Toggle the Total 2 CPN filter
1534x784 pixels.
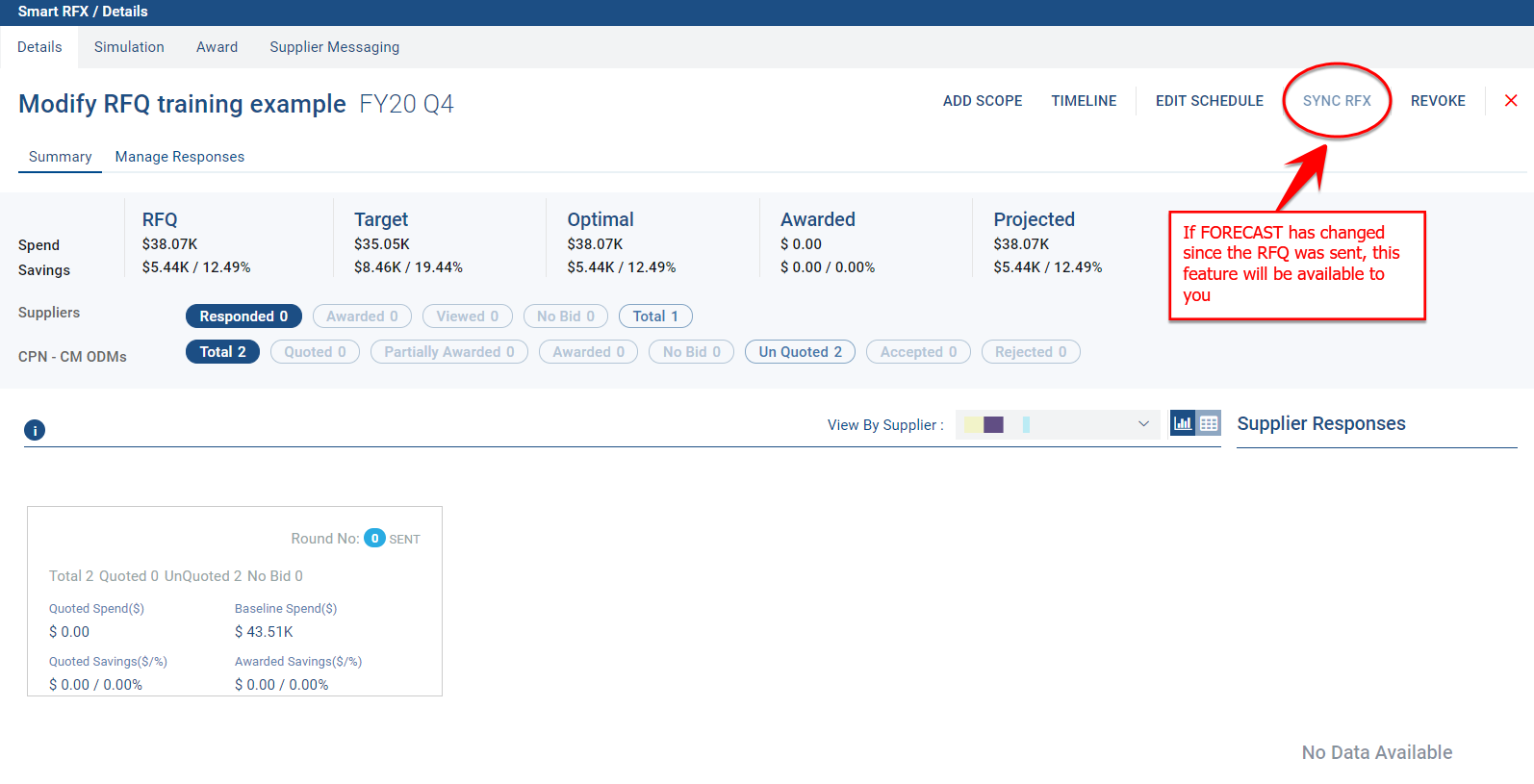click(222, 352)
